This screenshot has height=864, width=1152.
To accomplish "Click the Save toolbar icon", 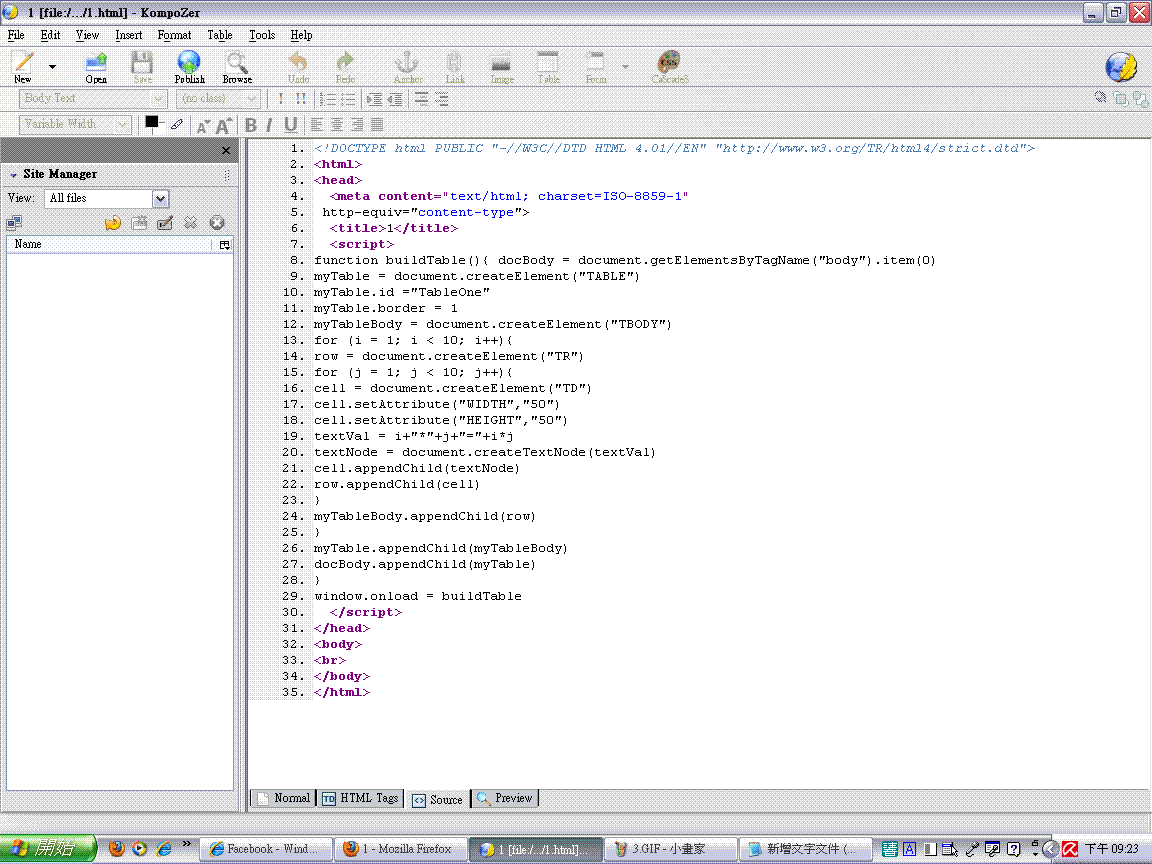I will tap(142, 67).
